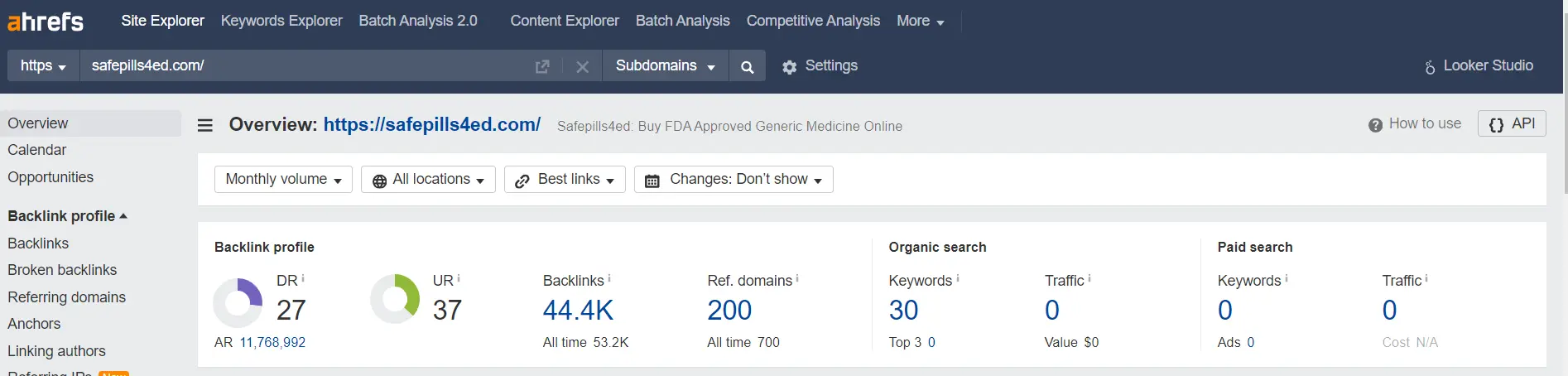The image size is (1568, 376).
Task: Open Changes: Don't show dropdown
Action: coord(733,179)
